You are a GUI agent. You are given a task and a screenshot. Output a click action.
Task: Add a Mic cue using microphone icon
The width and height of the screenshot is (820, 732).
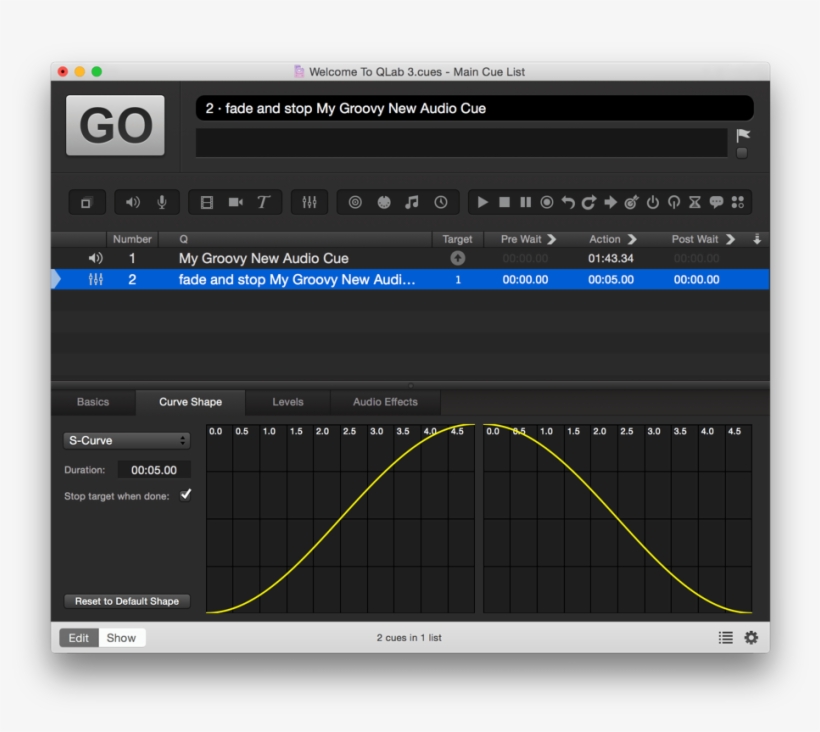[162, 202]
